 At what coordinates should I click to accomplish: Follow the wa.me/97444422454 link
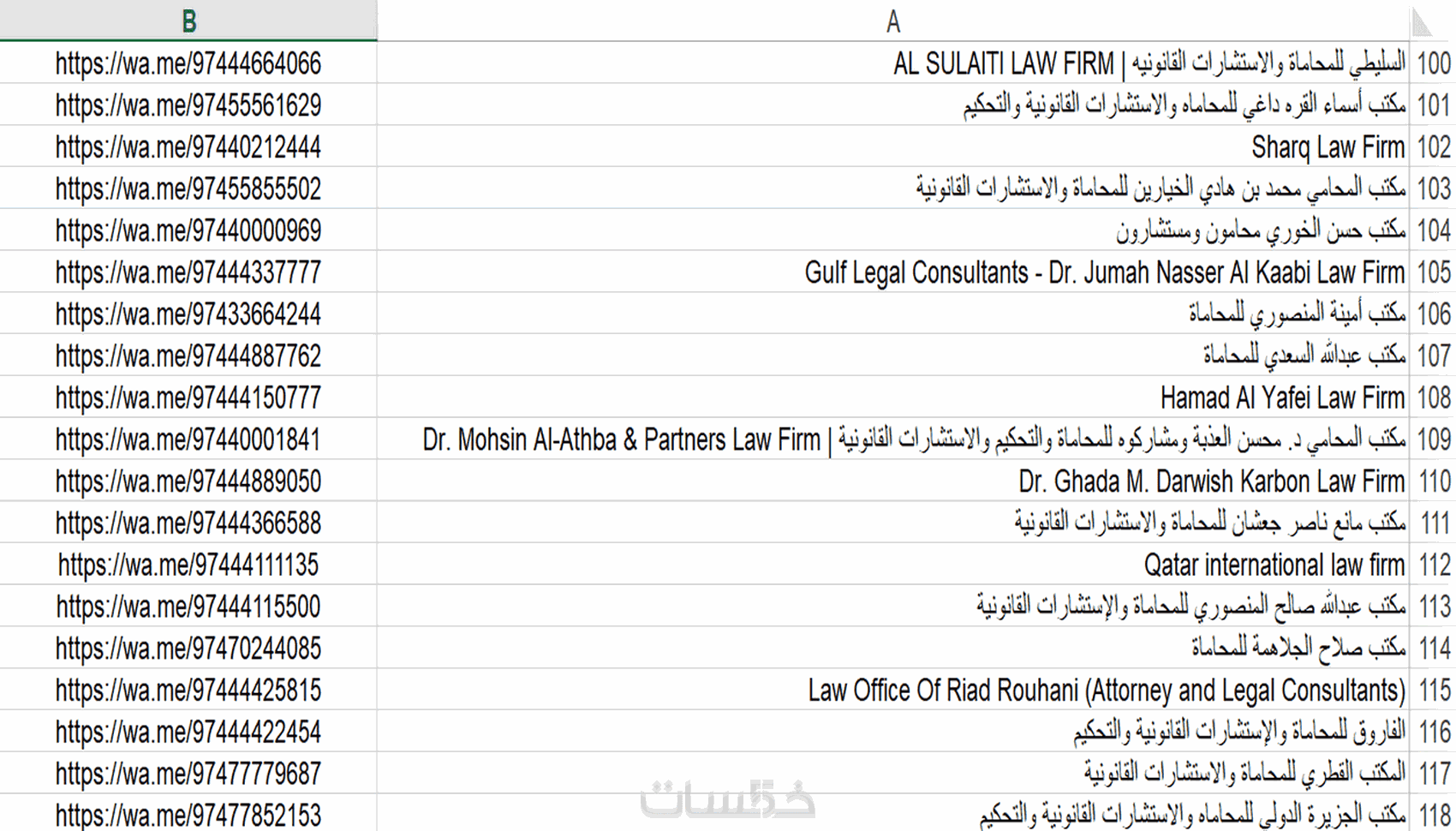[188, 732]
